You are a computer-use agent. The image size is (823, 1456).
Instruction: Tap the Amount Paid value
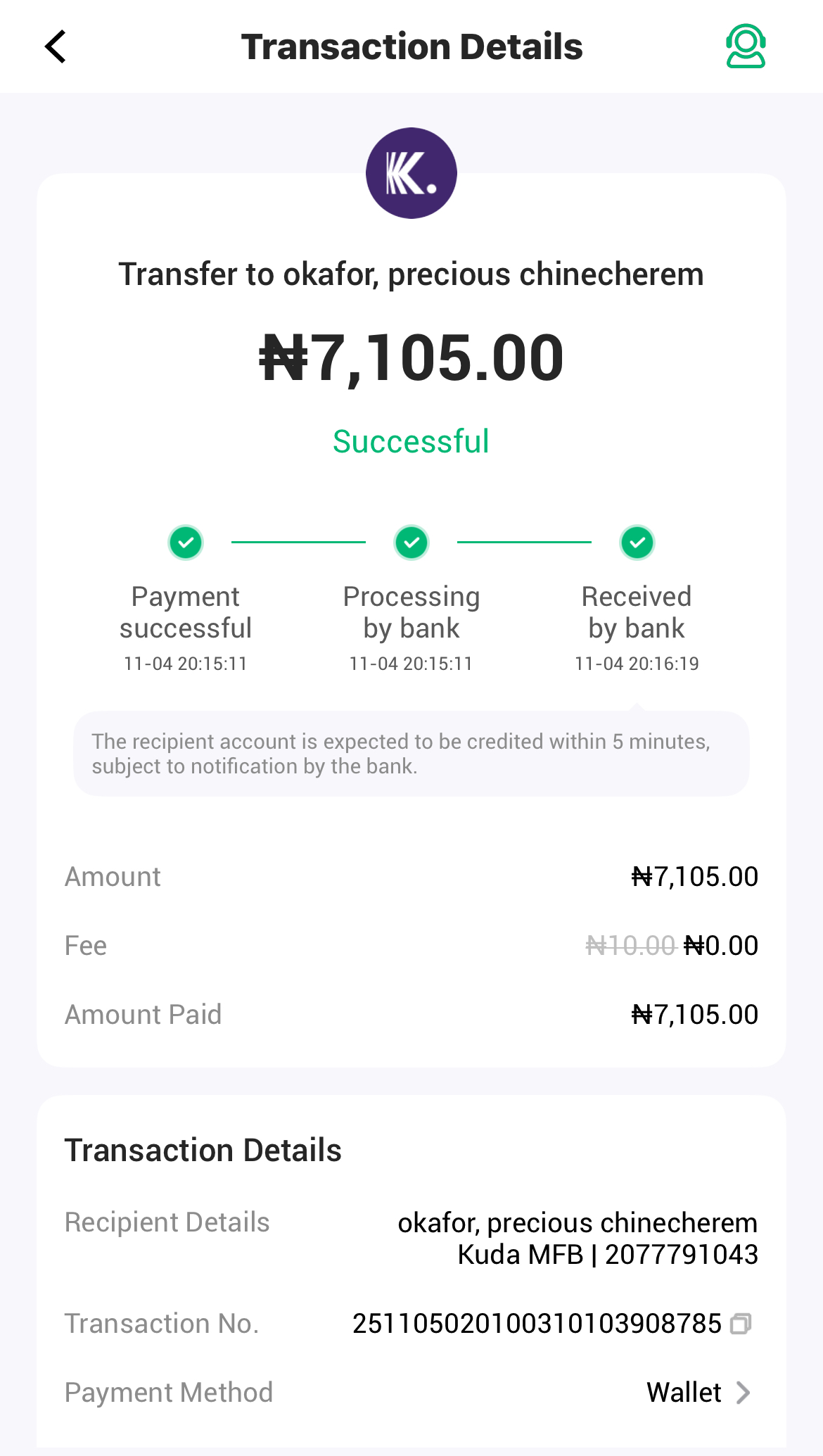pos(694,1015)
